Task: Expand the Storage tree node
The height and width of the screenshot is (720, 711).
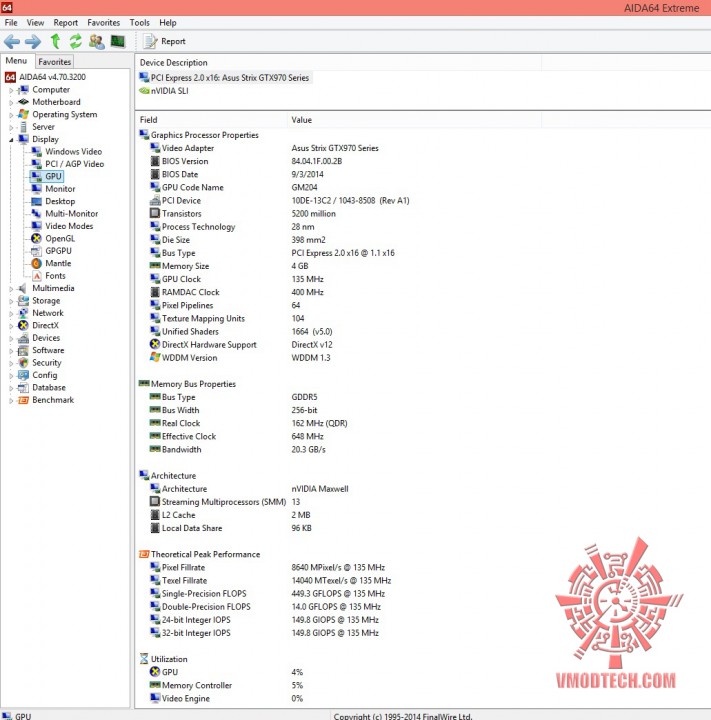Action: click(x=11, y=301)
